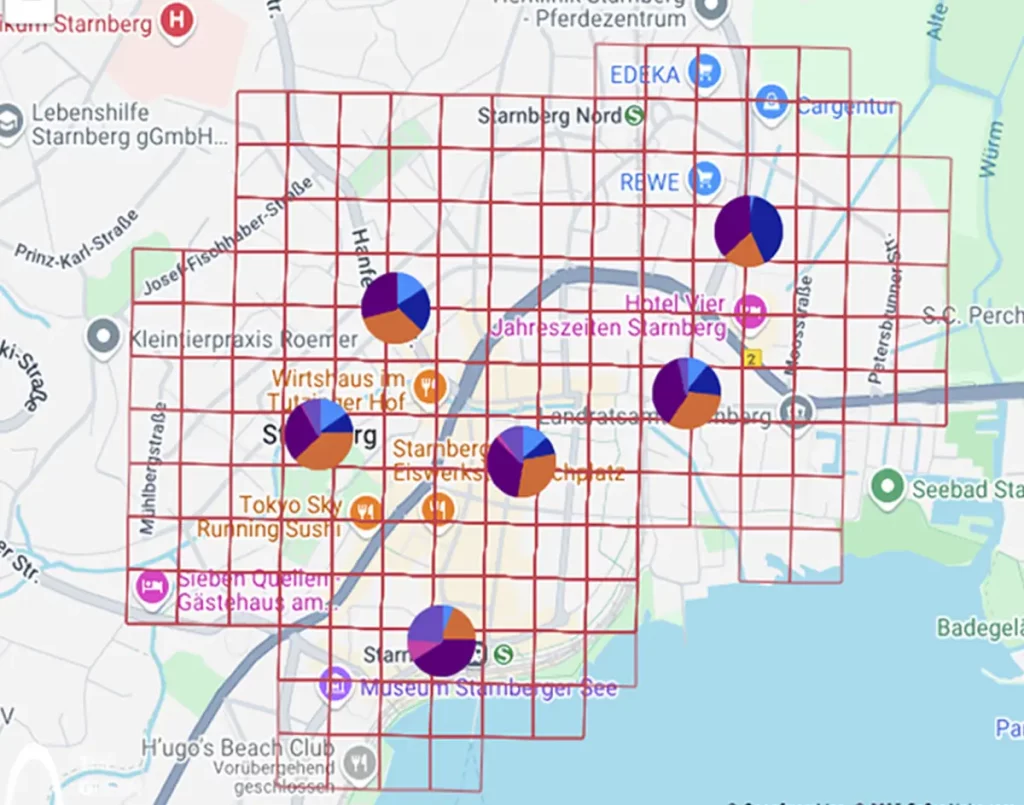Screen dimensions: 1024x805
Task: Click the Wirtshaus im Tutzinger Hof restaurant icon
Action: pos(429,386)
